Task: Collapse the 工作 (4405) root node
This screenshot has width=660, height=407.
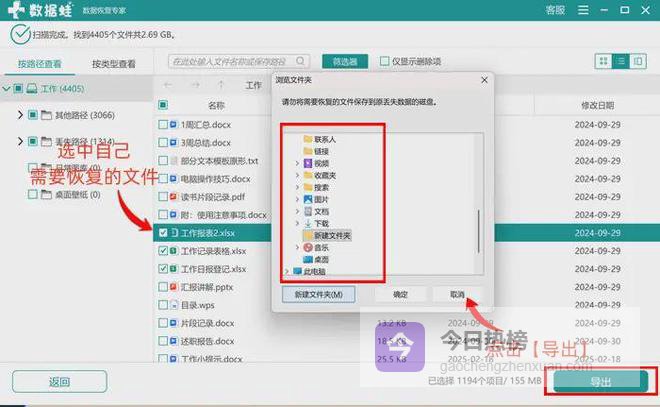Action: click(x=9, y=89)
